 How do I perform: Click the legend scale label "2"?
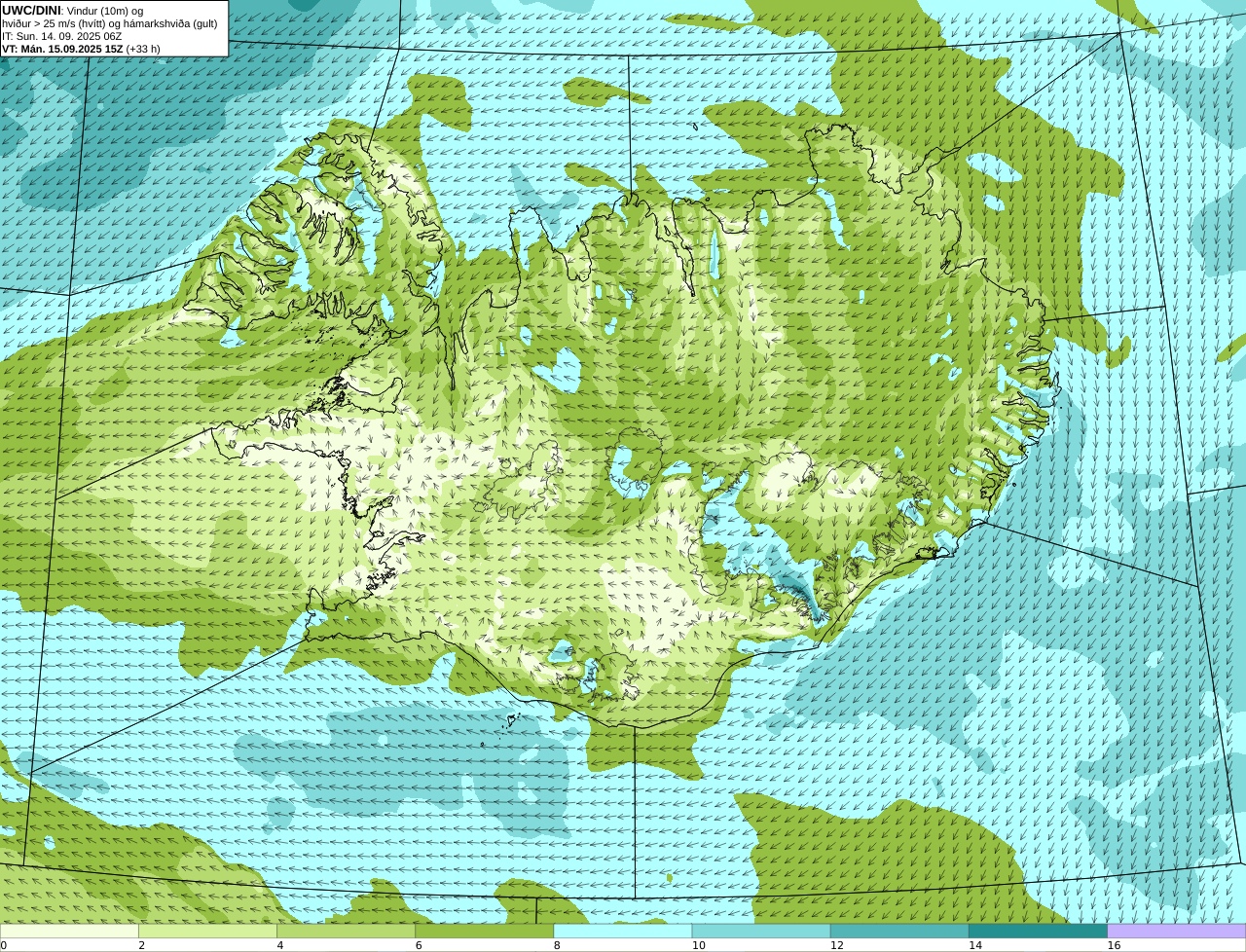click(142, 945)
